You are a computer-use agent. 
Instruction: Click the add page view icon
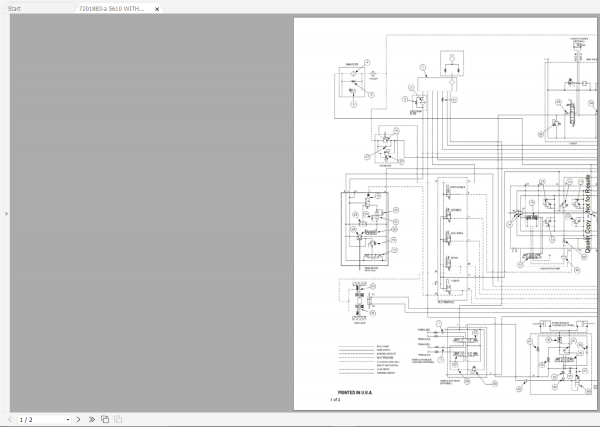[x=105, y=419]
